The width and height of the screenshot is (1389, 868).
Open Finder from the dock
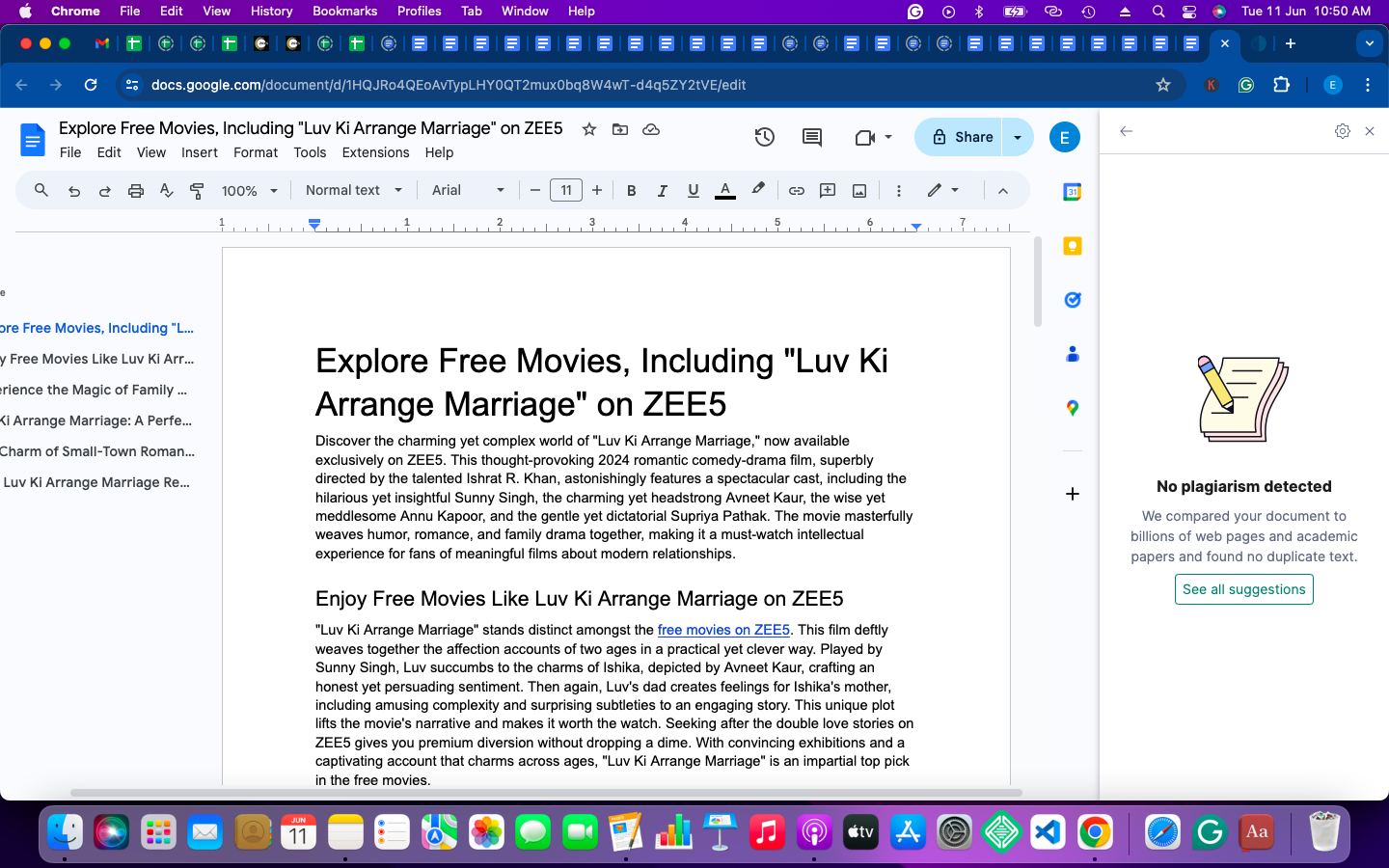(66, 831)
